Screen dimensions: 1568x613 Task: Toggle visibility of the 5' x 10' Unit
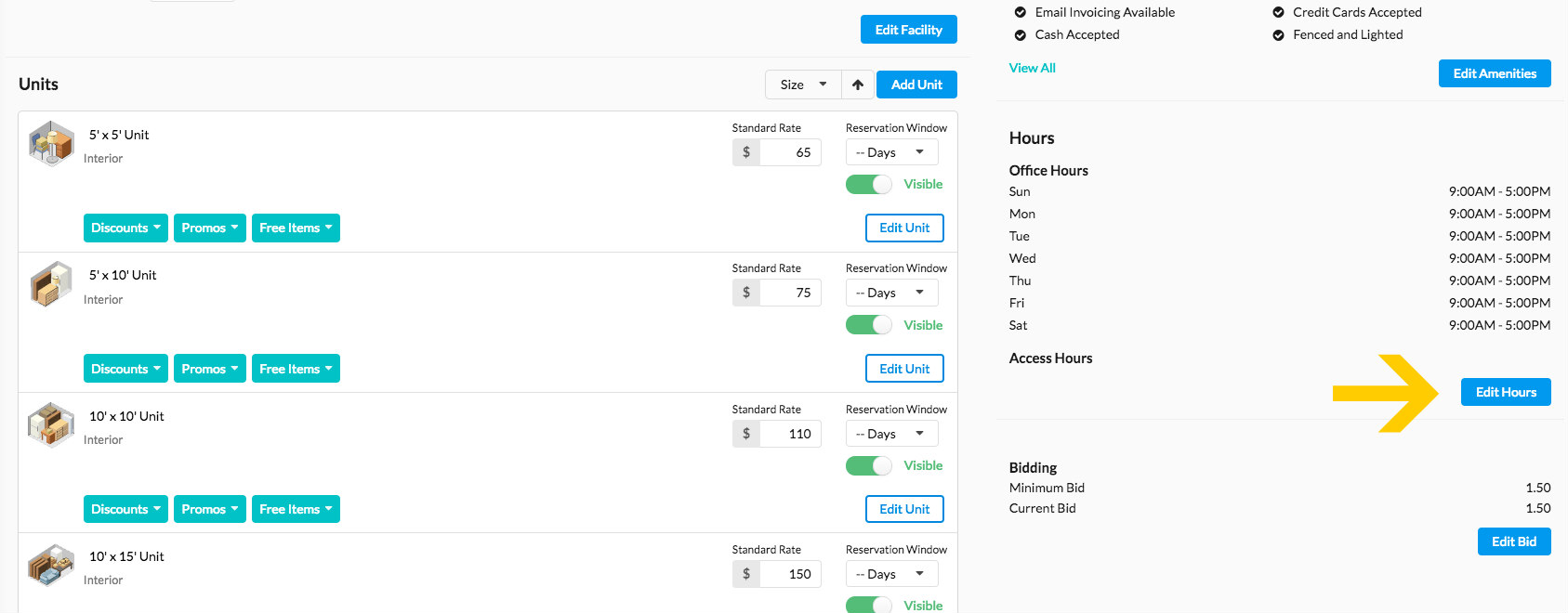[869, 325]
